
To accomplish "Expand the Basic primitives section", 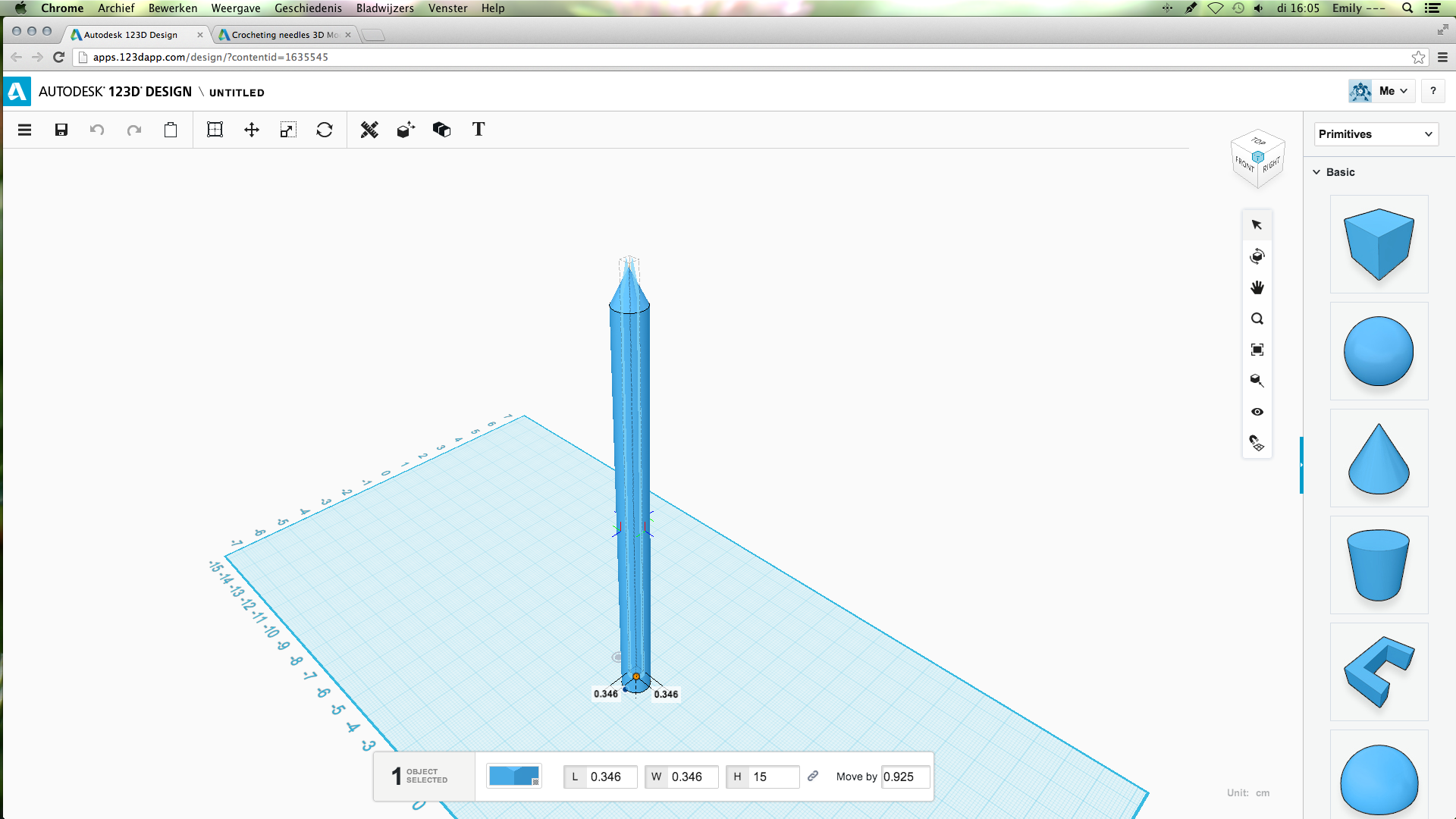I will (1340, 172).
